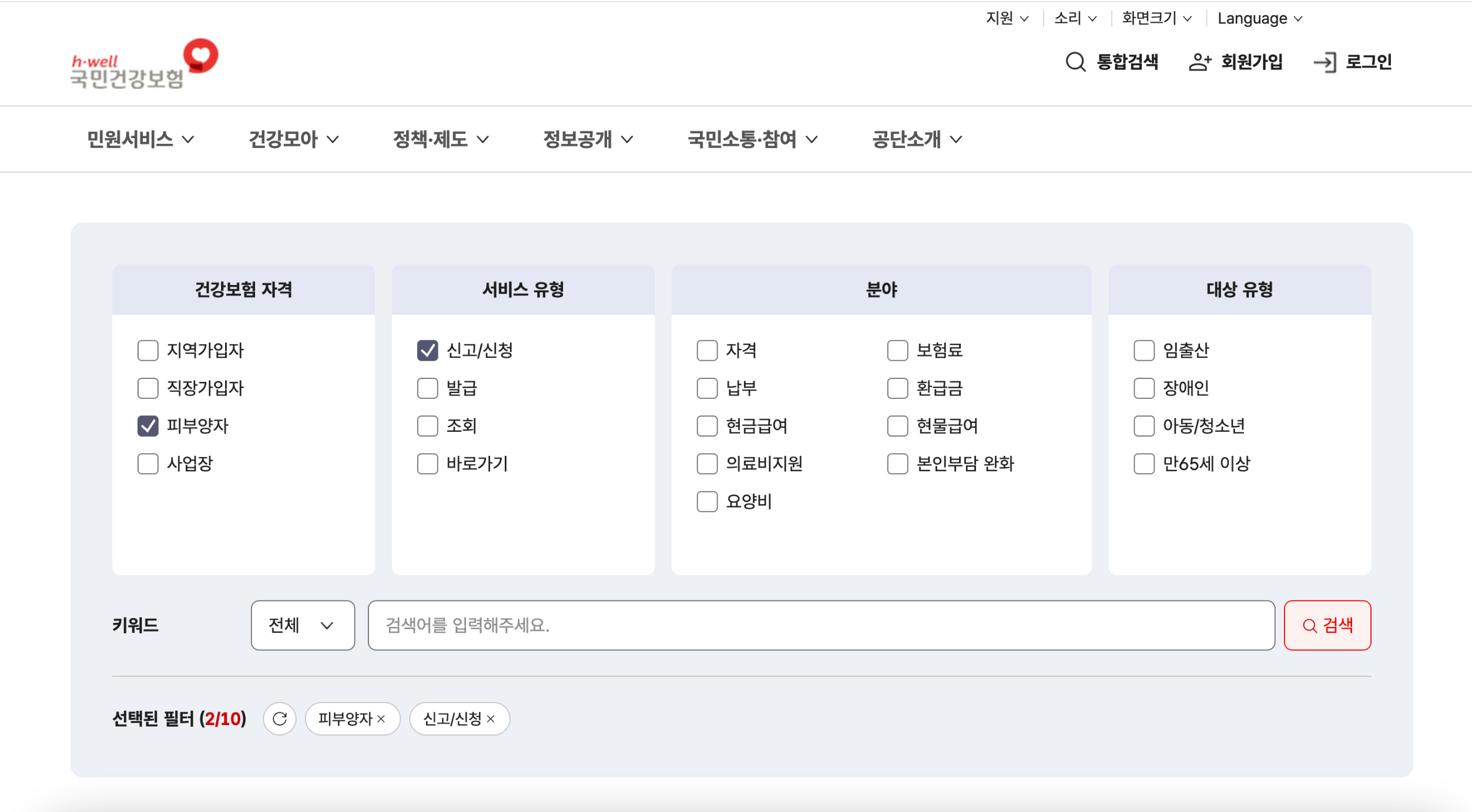Click the 통합검색 magnifier icon
The width and height of the screenshot is (1472, 812).
(x=1075, y=62)
